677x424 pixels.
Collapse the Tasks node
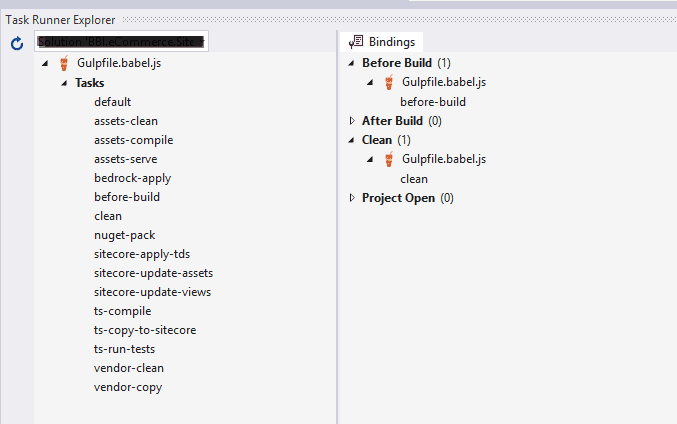click(64, 83)
